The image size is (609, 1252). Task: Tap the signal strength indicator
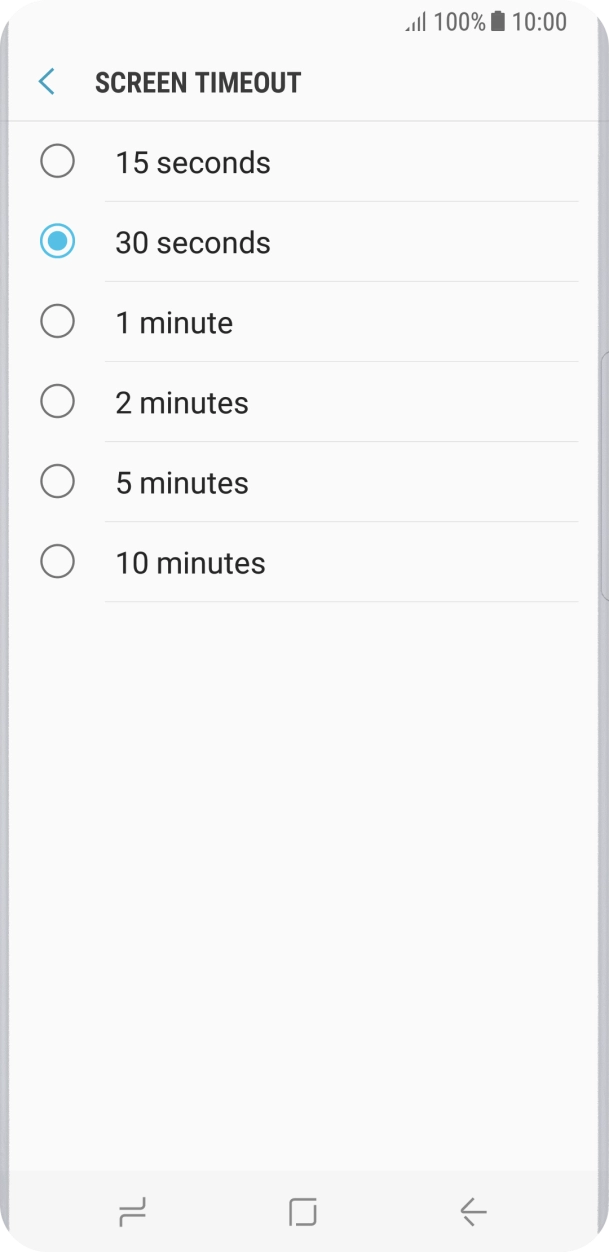coord(416,21)
